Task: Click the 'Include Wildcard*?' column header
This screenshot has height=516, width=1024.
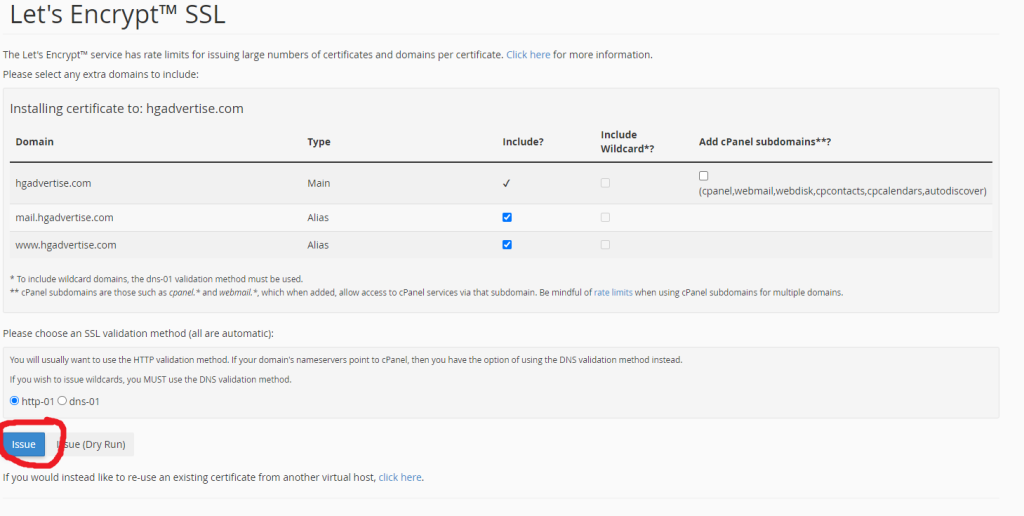Action: coord(626,141)
